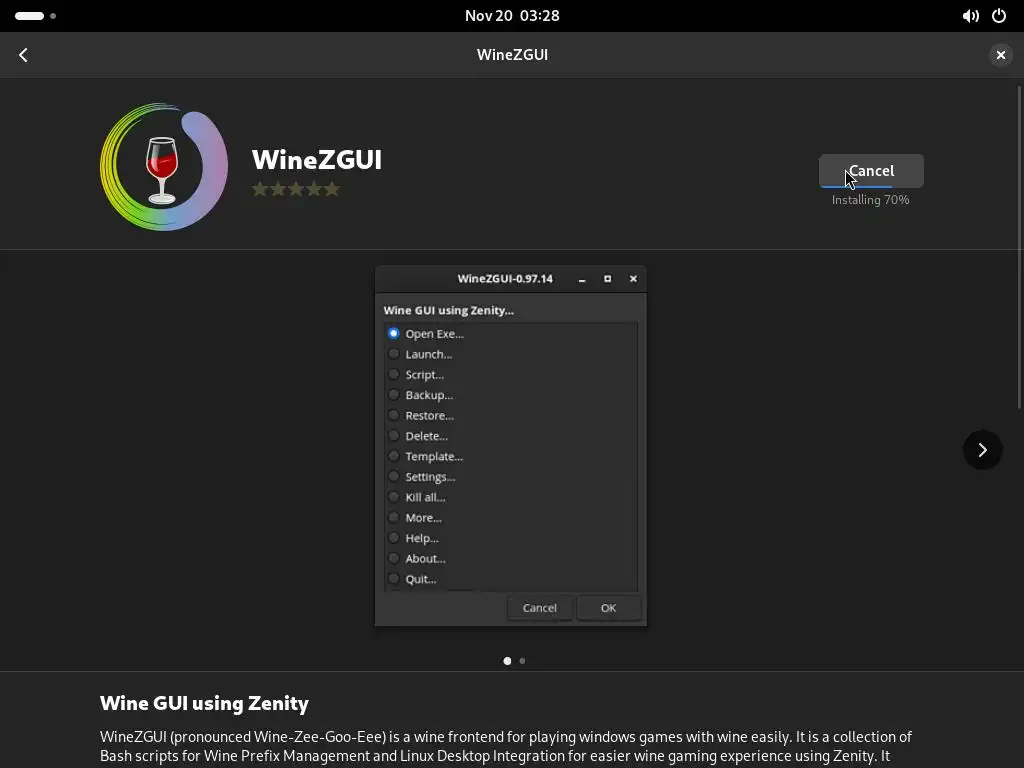Click the WineZGUI wine glass logo
The image size is (1024, 768).
coord(164,167)
